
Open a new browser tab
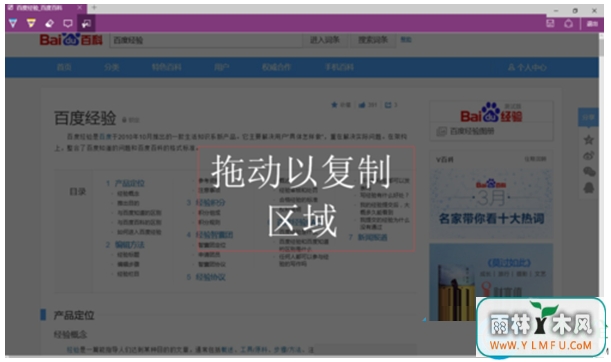94,7
